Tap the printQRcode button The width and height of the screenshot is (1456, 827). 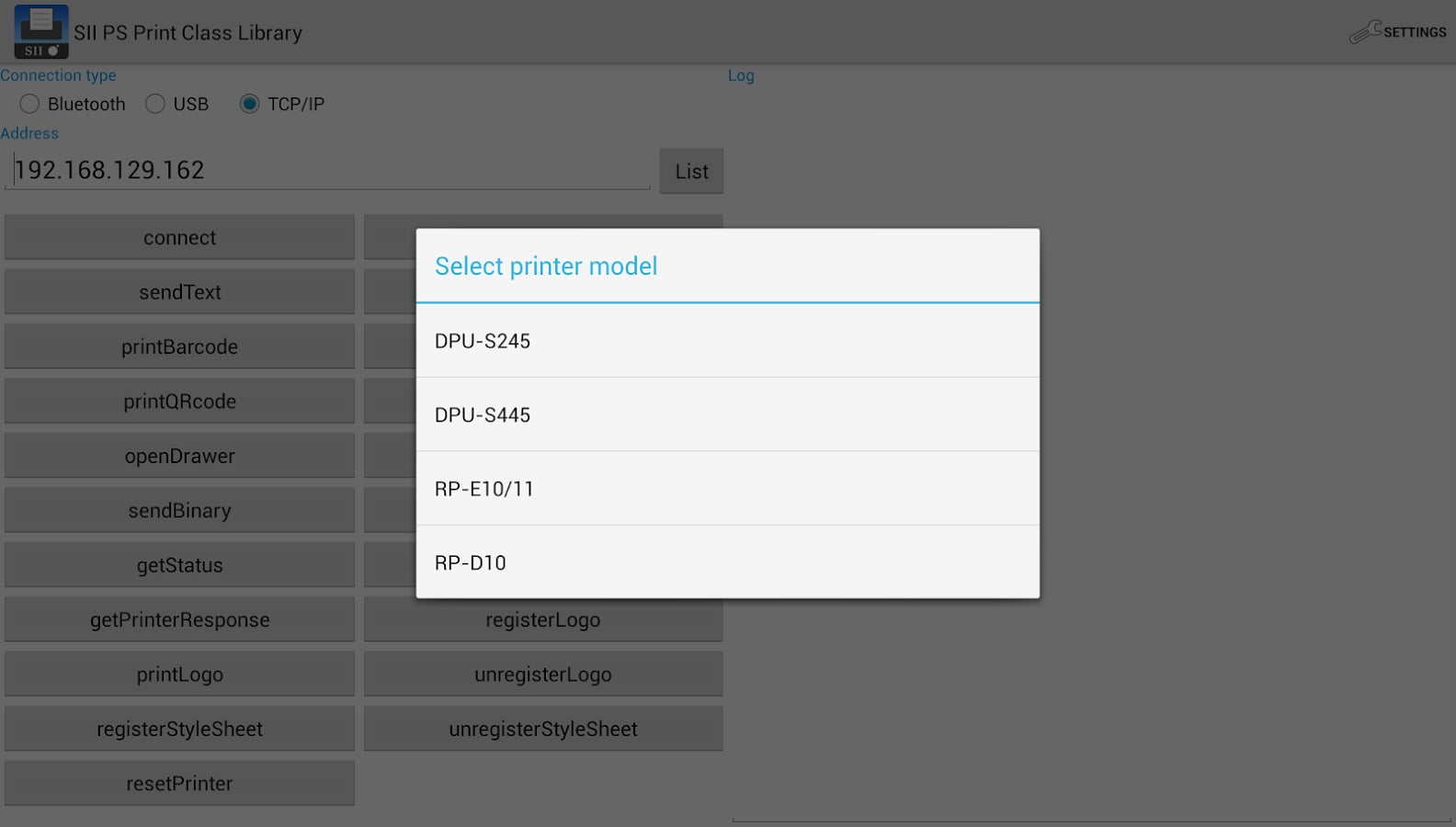coord(179,402)
